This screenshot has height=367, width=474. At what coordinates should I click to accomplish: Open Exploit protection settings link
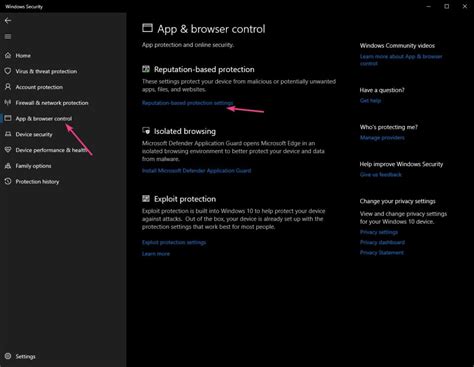174,242
